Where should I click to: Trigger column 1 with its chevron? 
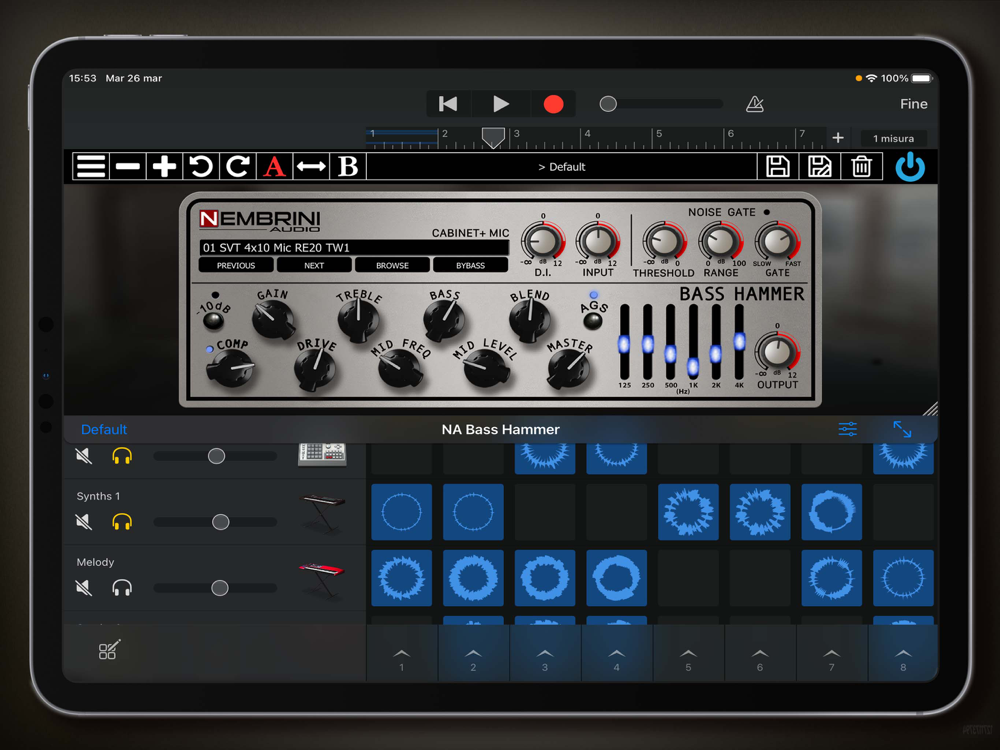(x=402, y=654)
